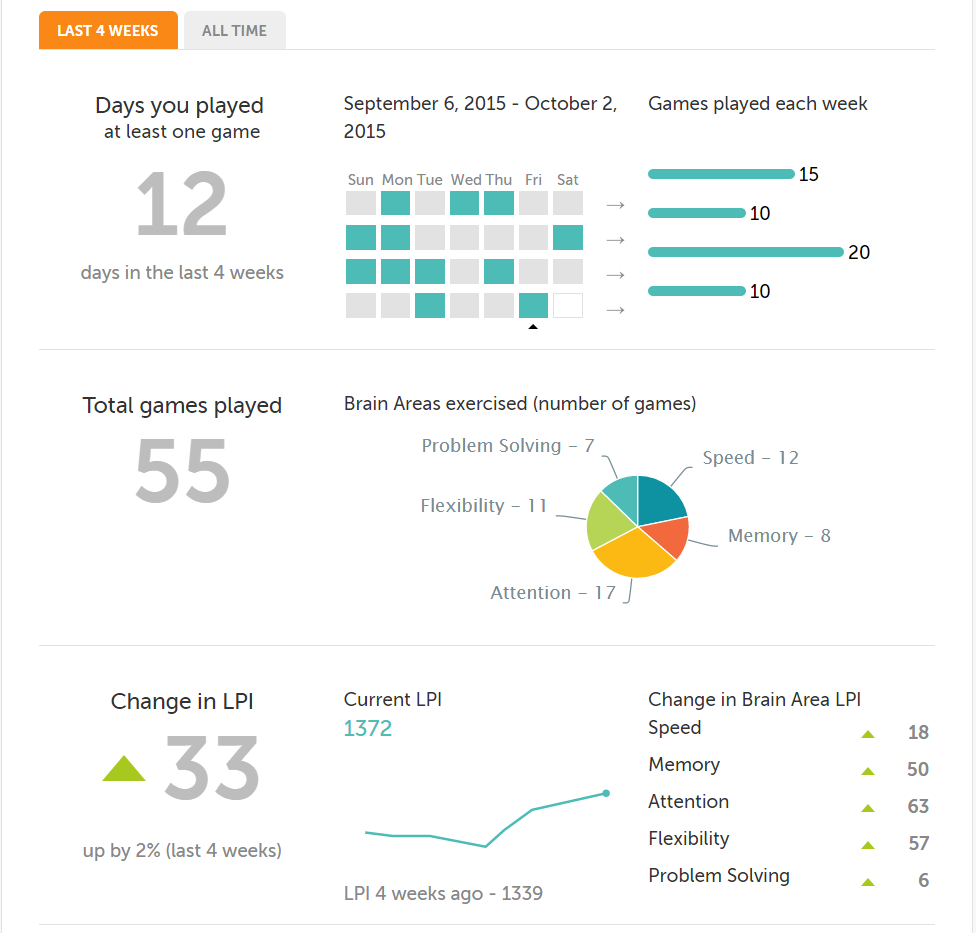Click the Attention LPI change value 63
The width and height of the screenshot is (976, 933).
pos(918,806)
